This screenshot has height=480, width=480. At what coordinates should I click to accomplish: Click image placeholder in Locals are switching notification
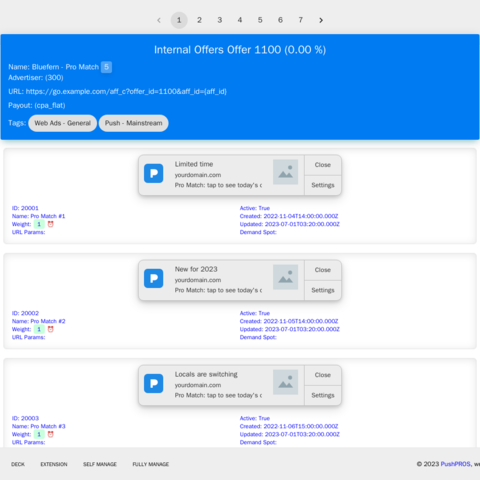tap(285, 382)
